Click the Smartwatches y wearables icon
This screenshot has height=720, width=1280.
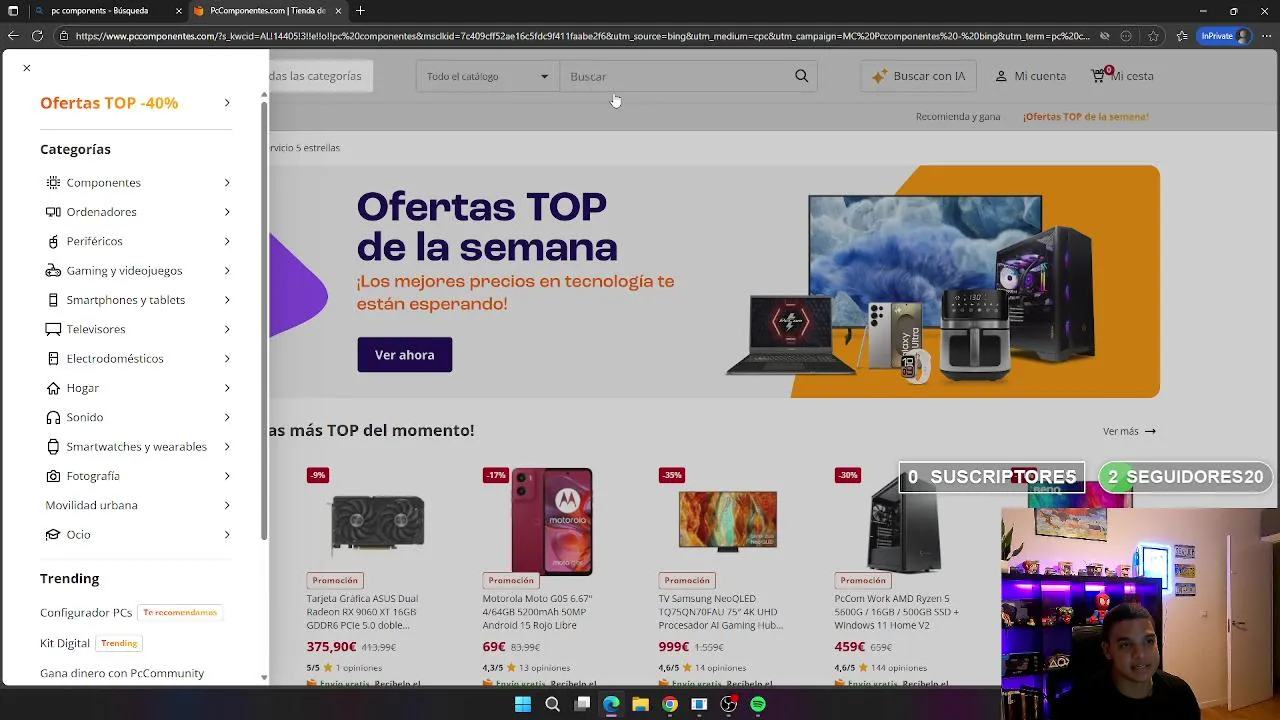[x=53, y=447]
